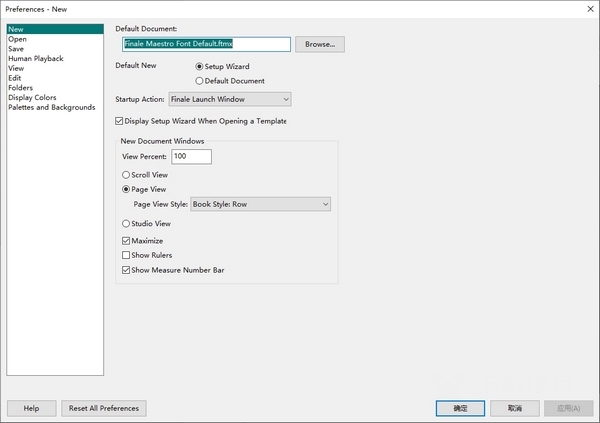The image size is (600, 423).
Task: Uncheck the Maximize checkbox
Action: (x=126, y=241)
